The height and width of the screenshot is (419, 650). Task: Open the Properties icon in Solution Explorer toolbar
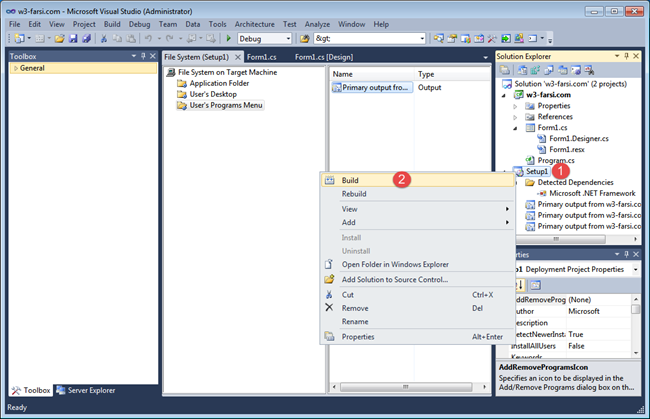pos(504,70)
